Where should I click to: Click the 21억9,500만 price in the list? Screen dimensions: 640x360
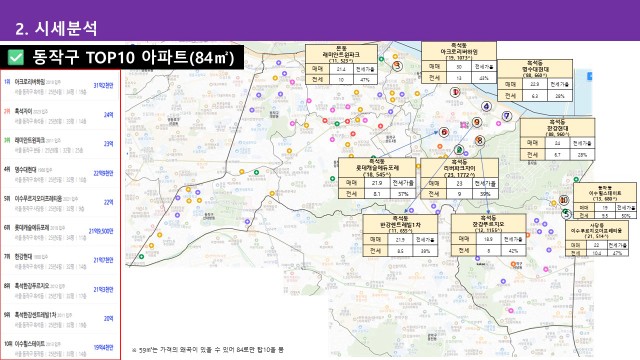point(101,231)
